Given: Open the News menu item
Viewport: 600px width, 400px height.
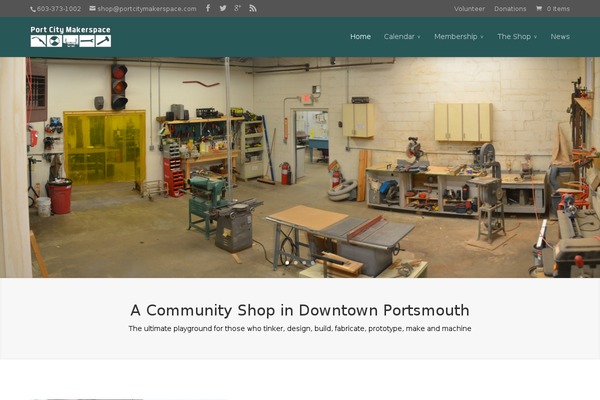Looking at the screenshot, I should click(560, 36).
